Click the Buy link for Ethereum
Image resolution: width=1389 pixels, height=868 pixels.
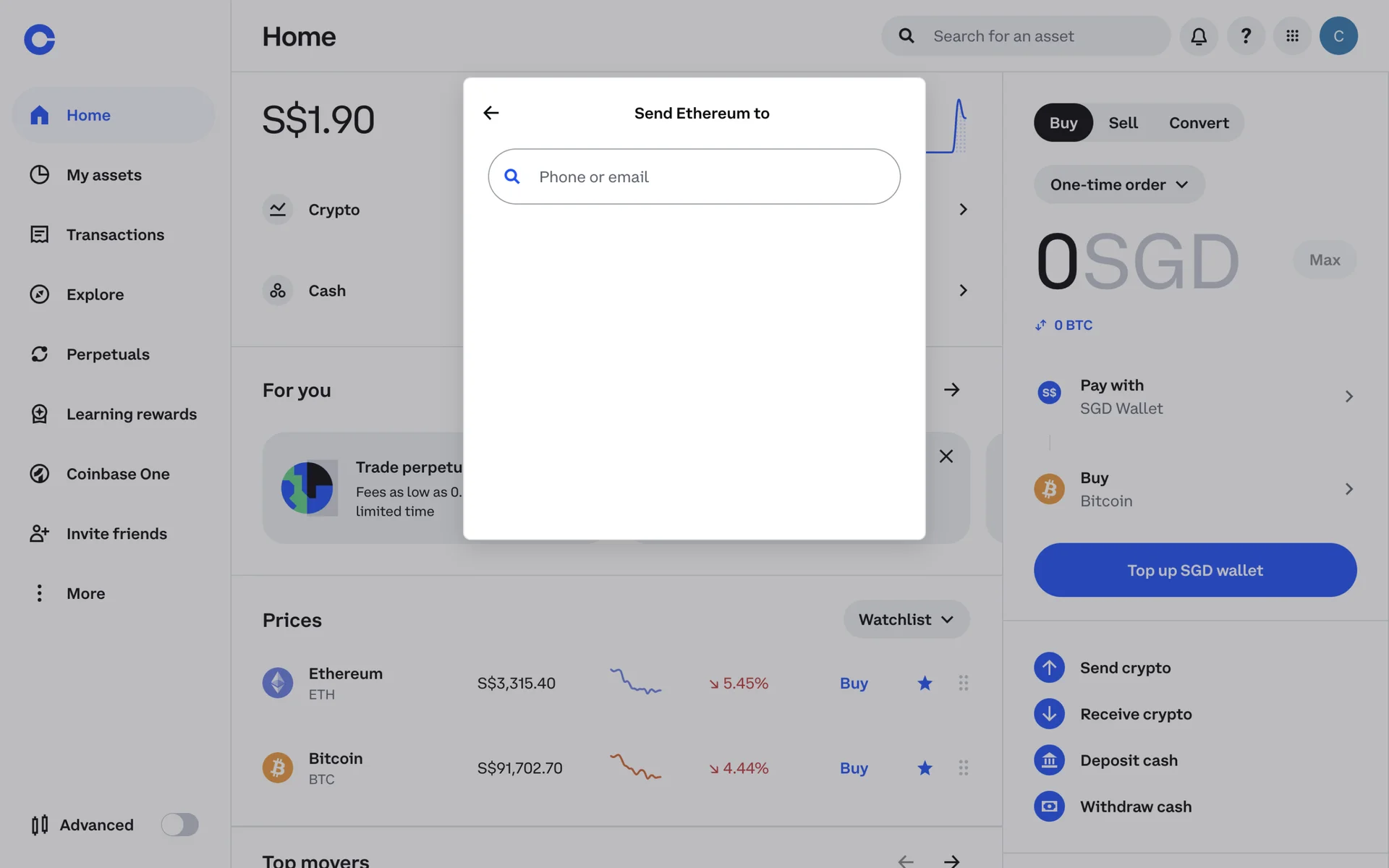click(x=854, y=684)
